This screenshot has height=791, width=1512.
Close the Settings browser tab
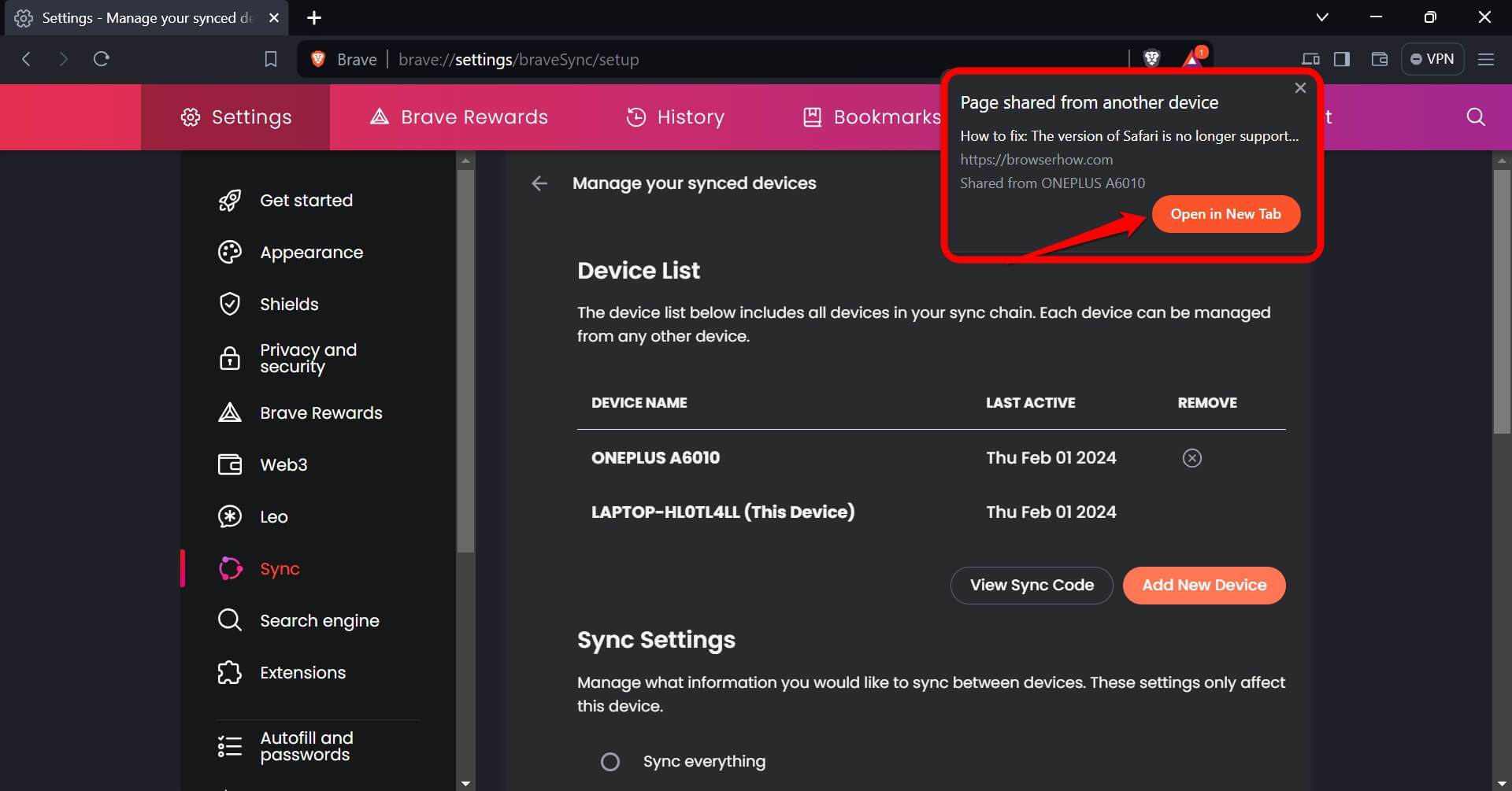[273, 17]
